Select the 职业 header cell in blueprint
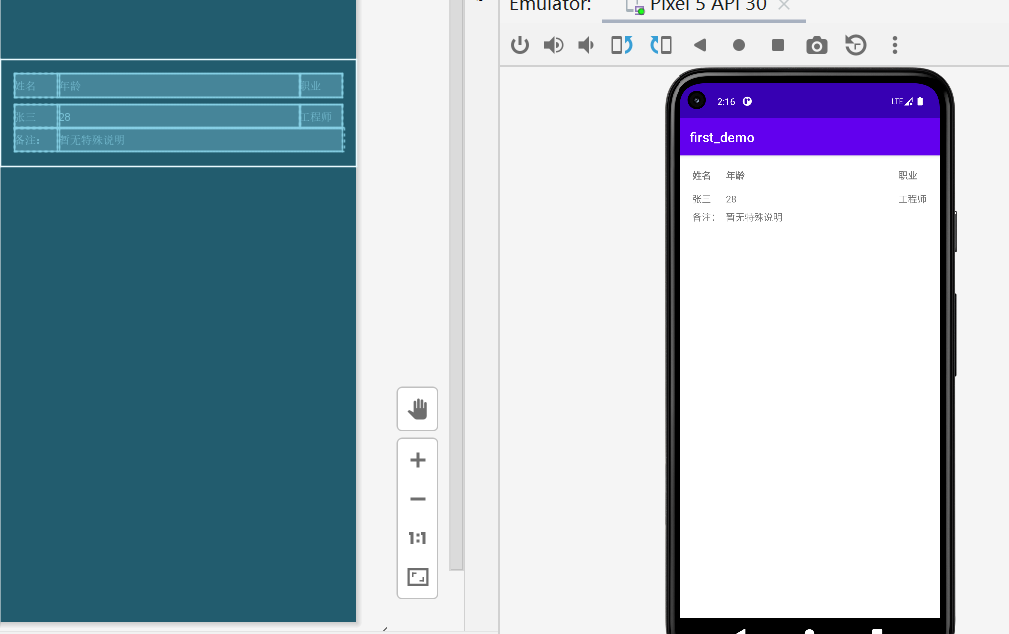 321,86
